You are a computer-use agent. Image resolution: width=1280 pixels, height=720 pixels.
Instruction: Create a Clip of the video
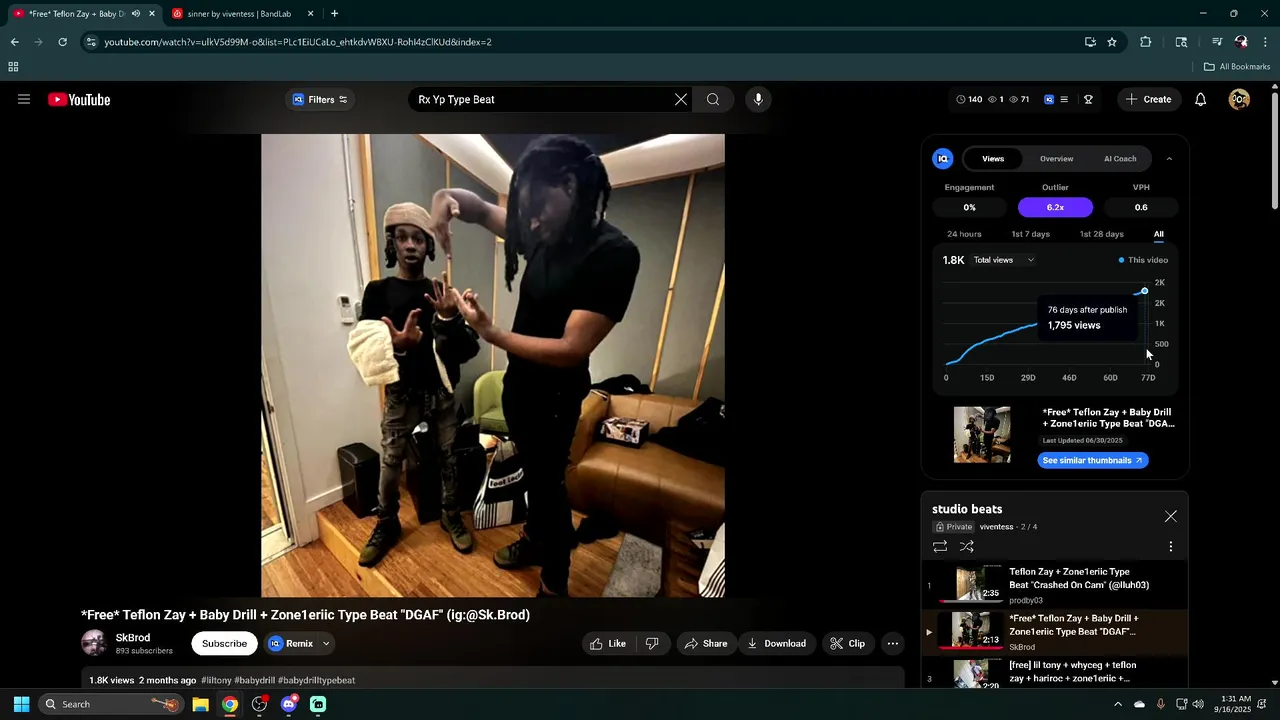pos(847,643)
